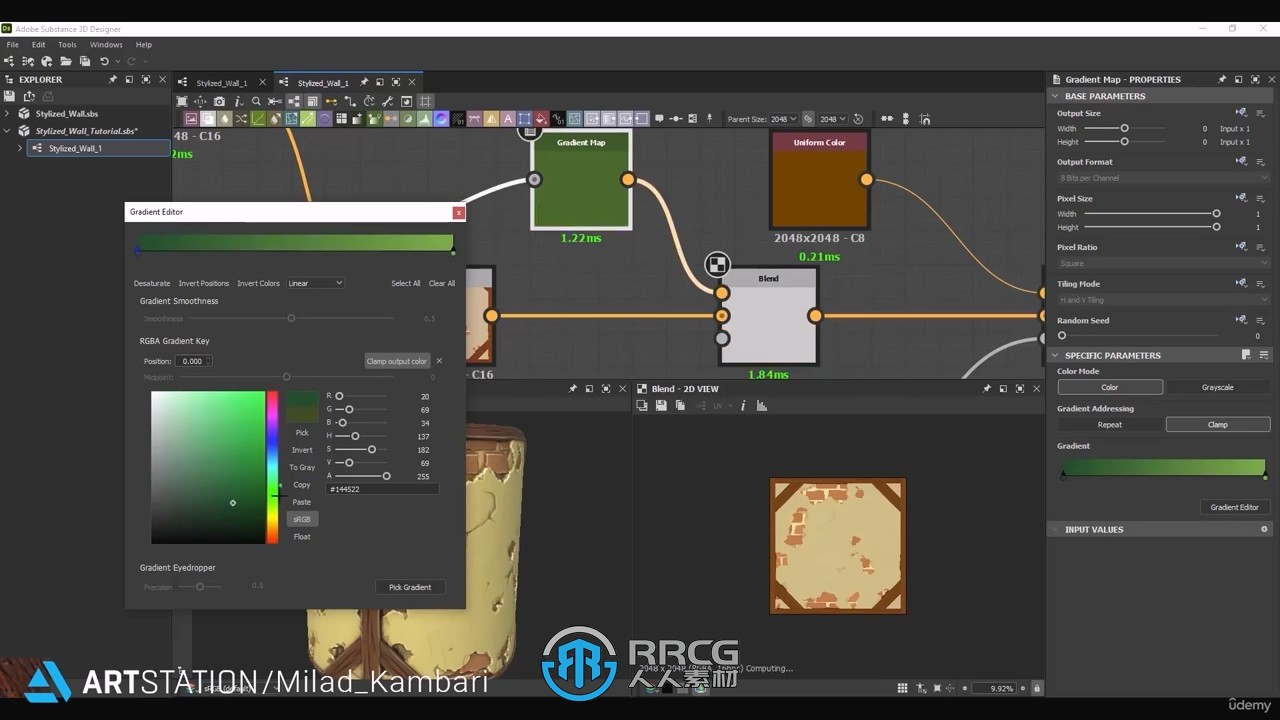Set Gradient Addressing to Repeat
The height and width of the screenshot is (720, 1280).
pos(1110,424)
